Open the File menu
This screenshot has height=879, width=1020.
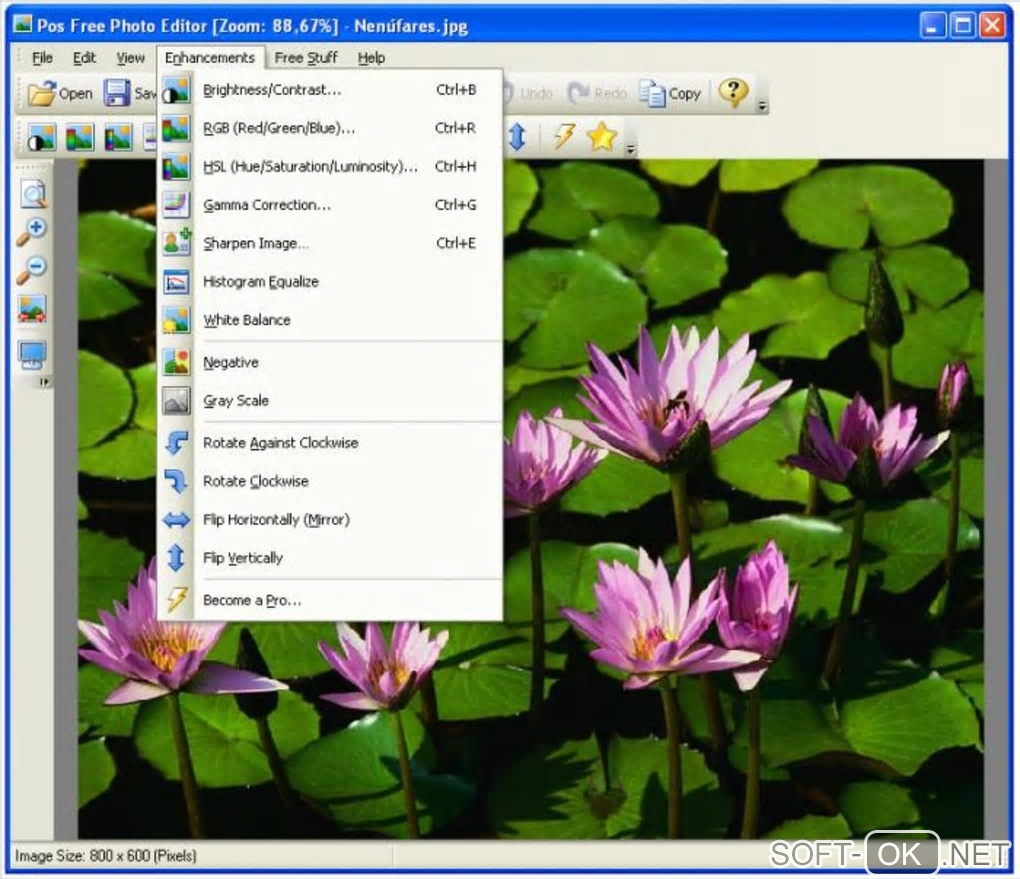tap(42, 58)
